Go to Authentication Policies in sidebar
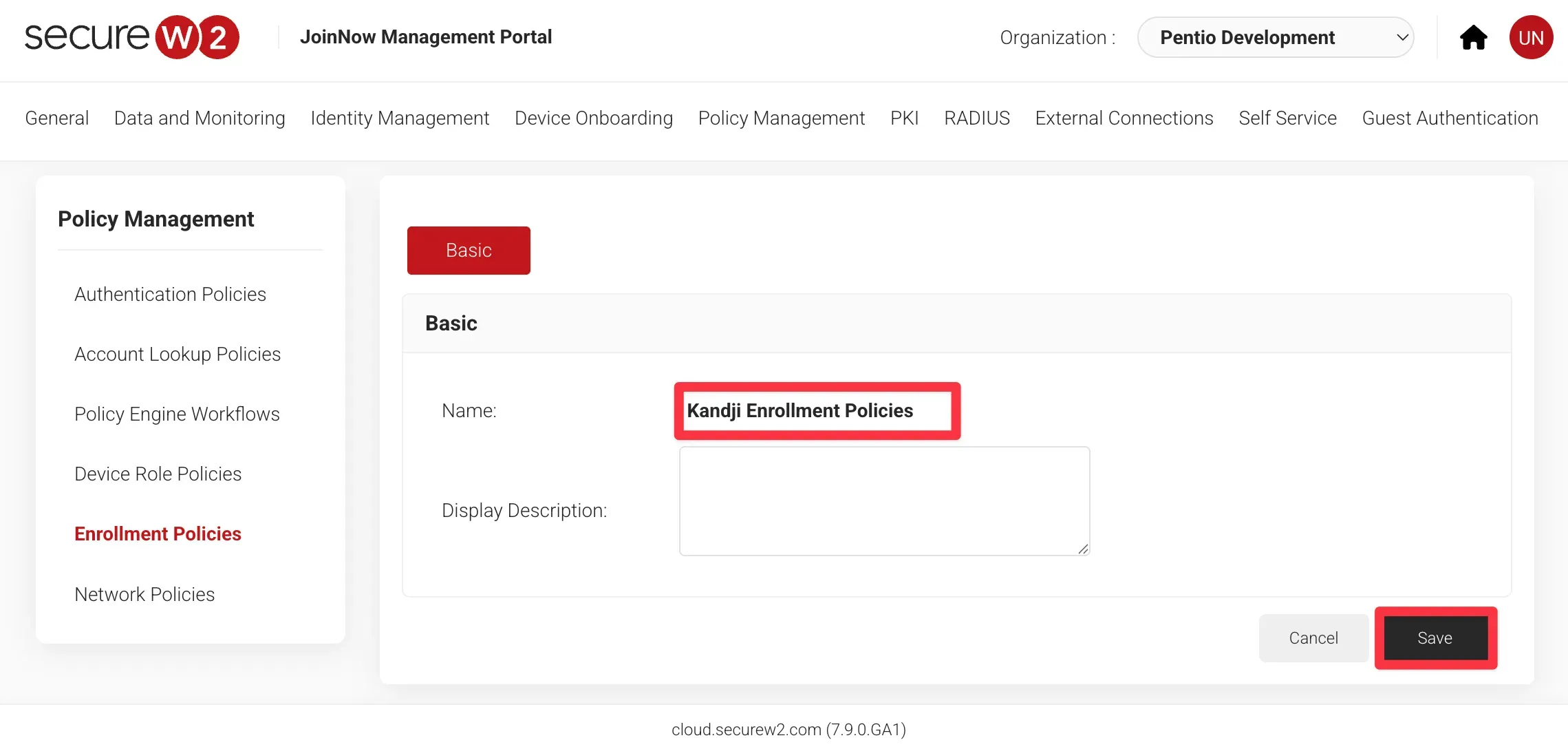The image size is (1568, 749). 170,295
